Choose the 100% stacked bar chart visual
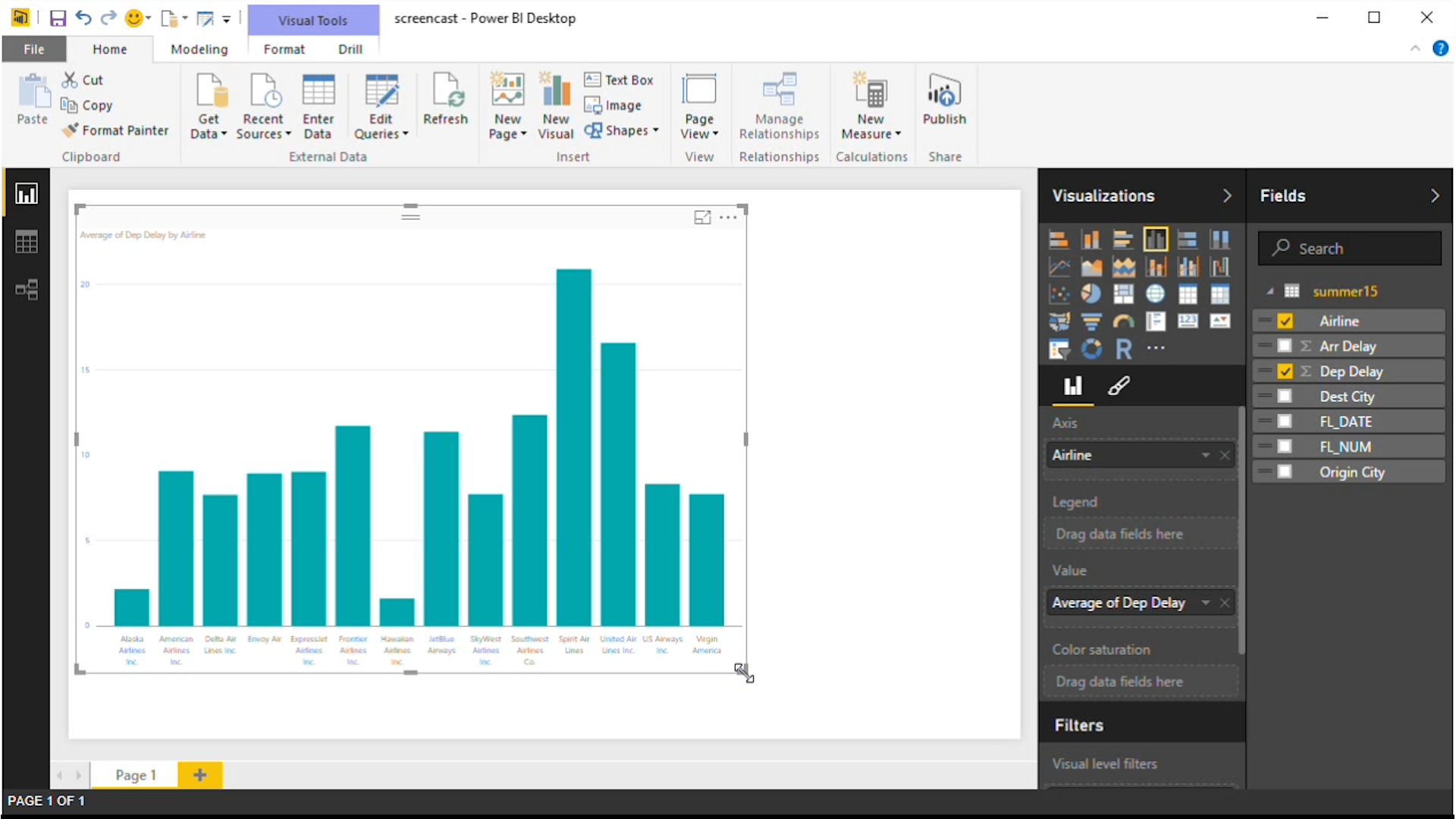Viewport: 1456px width, 819px height. click(1188, 240)
